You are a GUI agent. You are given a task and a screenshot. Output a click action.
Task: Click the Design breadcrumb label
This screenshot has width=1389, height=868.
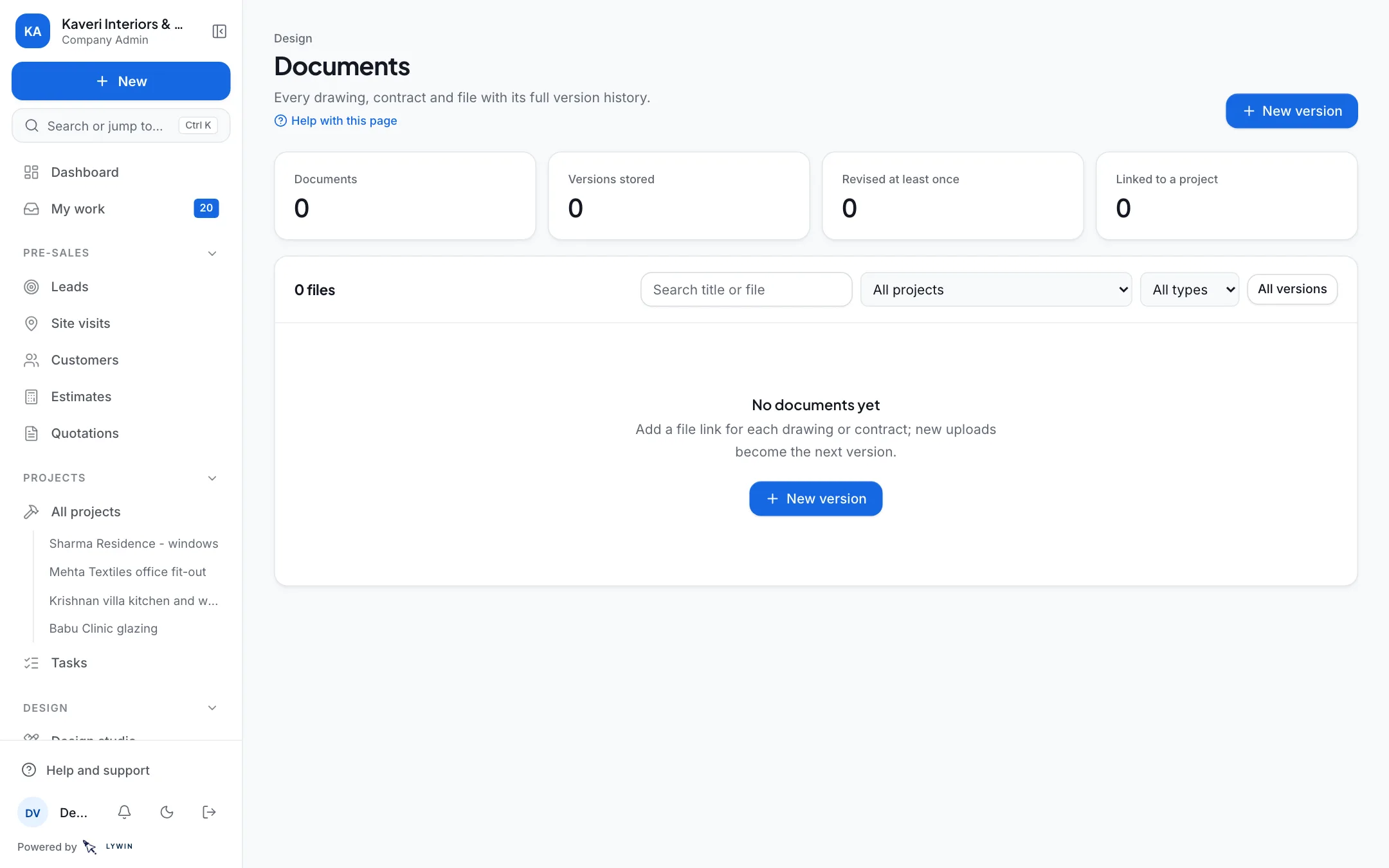[x=293, y=39]
